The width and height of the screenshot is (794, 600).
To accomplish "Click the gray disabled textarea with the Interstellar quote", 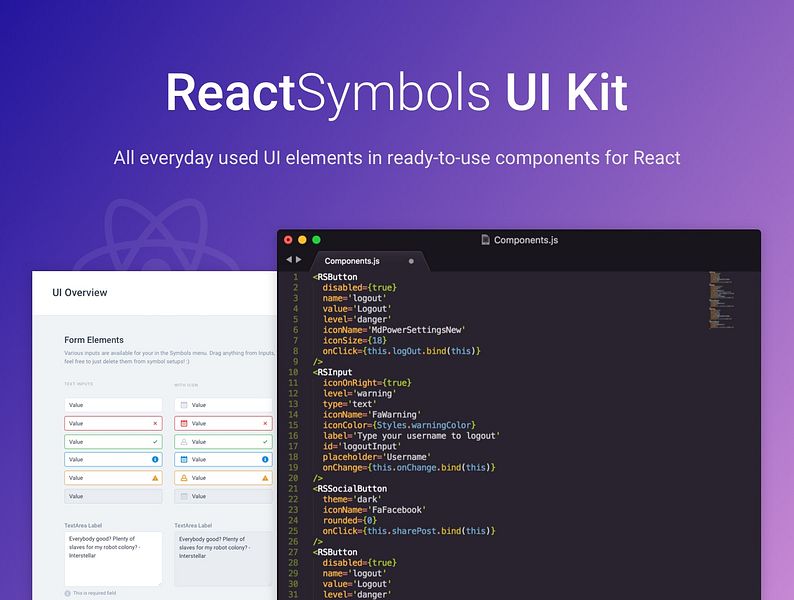I will (x=223, y=559).
